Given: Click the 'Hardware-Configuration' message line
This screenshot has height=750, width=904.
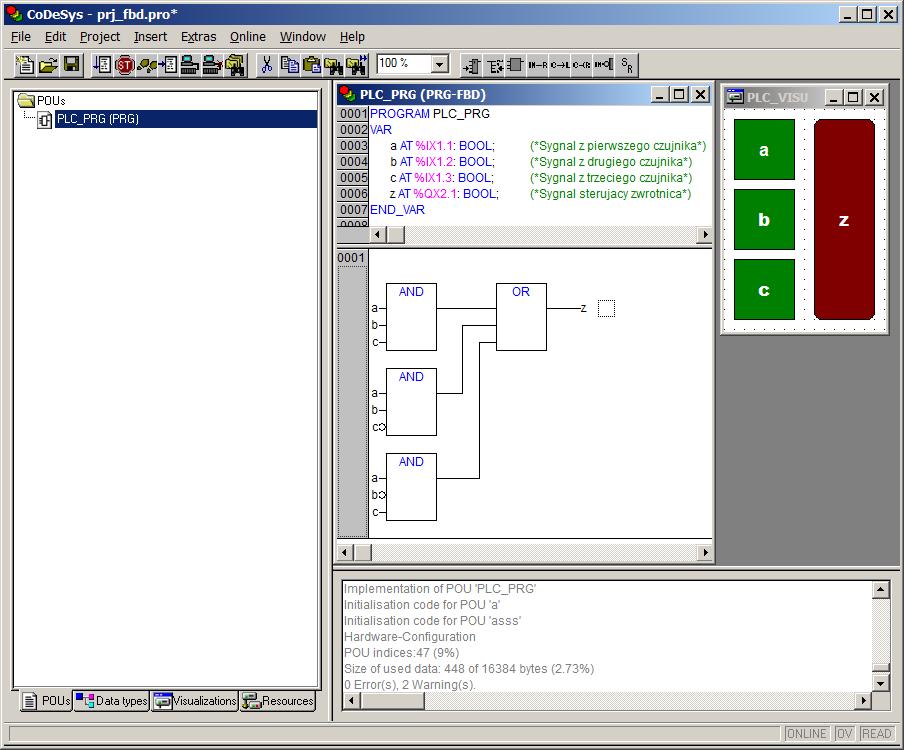Looking at the screenshot, I should click(x=410, y=637).
